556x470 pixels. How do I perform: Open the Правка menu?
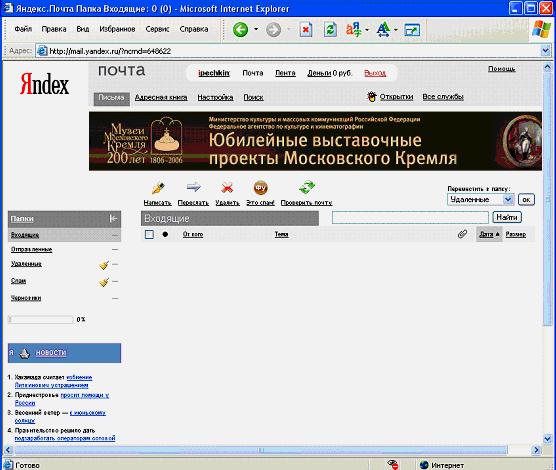point(54,29)
